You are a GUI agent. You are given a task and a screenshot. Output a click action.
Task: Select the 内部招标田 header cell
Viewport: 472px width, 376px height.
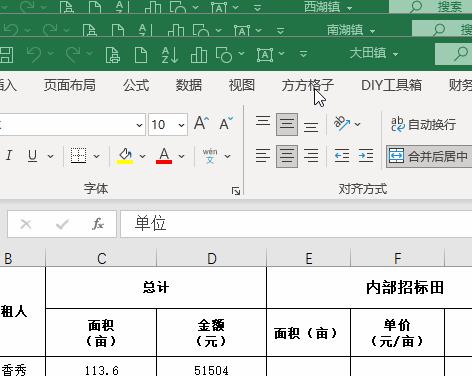370,287
